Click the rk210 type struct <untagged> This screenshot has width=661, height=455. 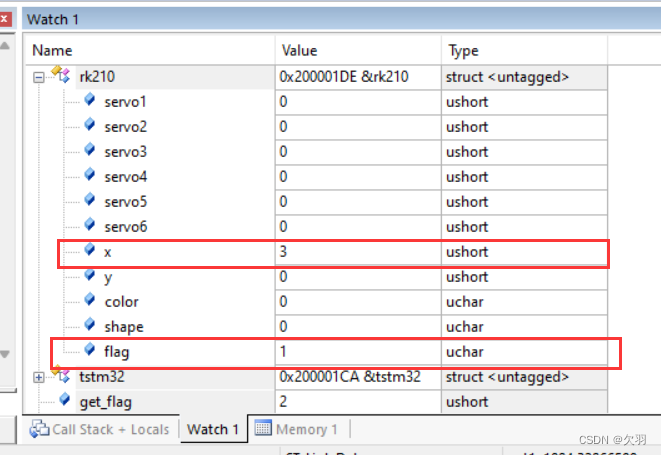coord(508,77)
